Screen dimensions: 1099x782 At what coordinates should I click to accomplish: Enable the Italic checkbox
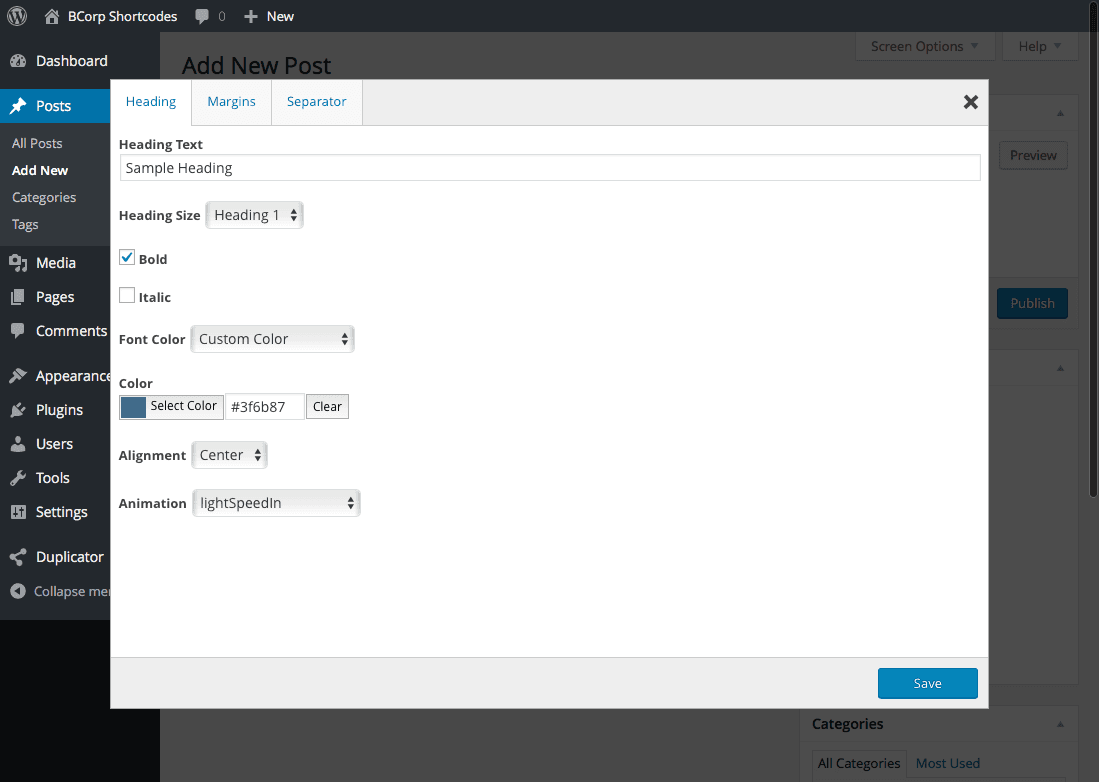(127, 296)
